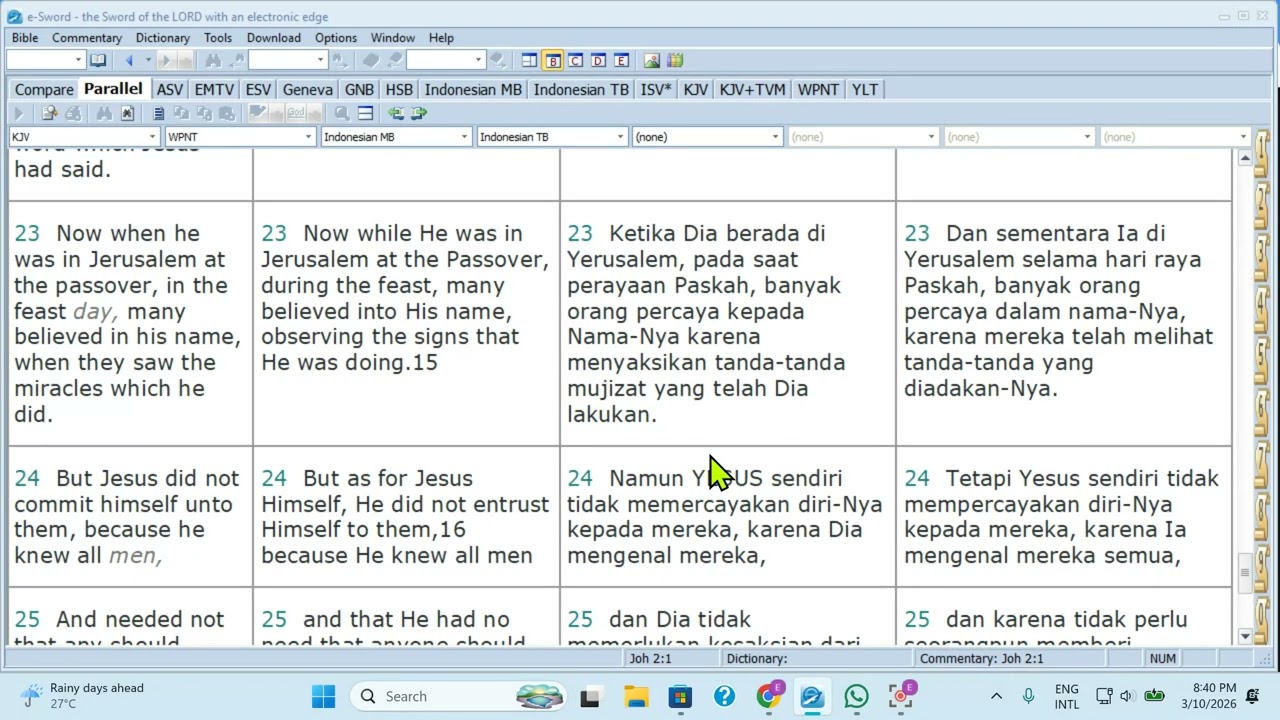
Task: Click verse number 23 in the KJV column
Action: [27, 233]
